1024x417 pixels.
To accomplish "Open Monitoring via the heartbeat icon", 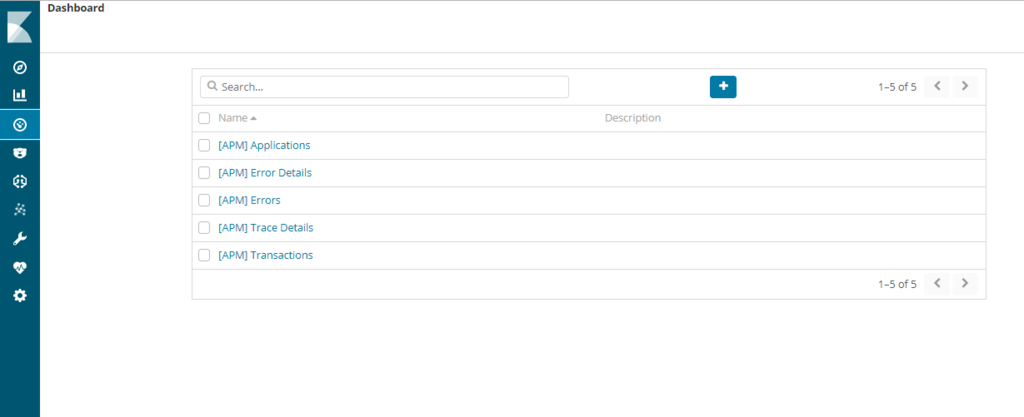I will (x=20, y=267).
